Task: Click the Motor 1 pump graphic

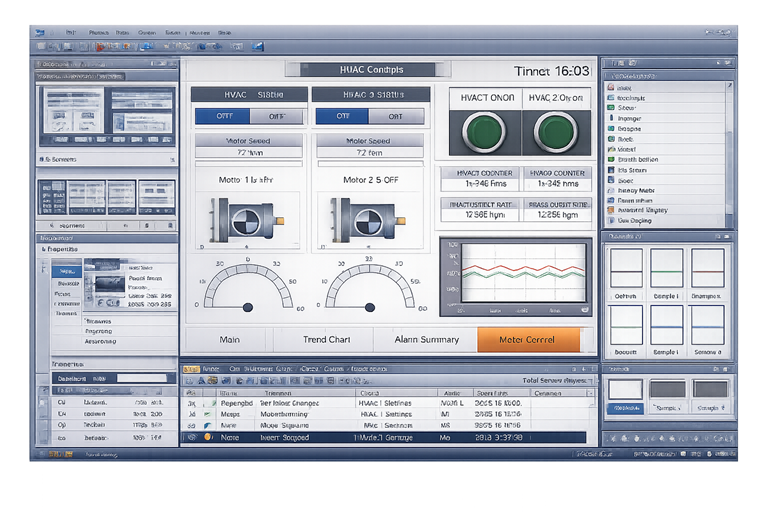Action: click(243, 218)
